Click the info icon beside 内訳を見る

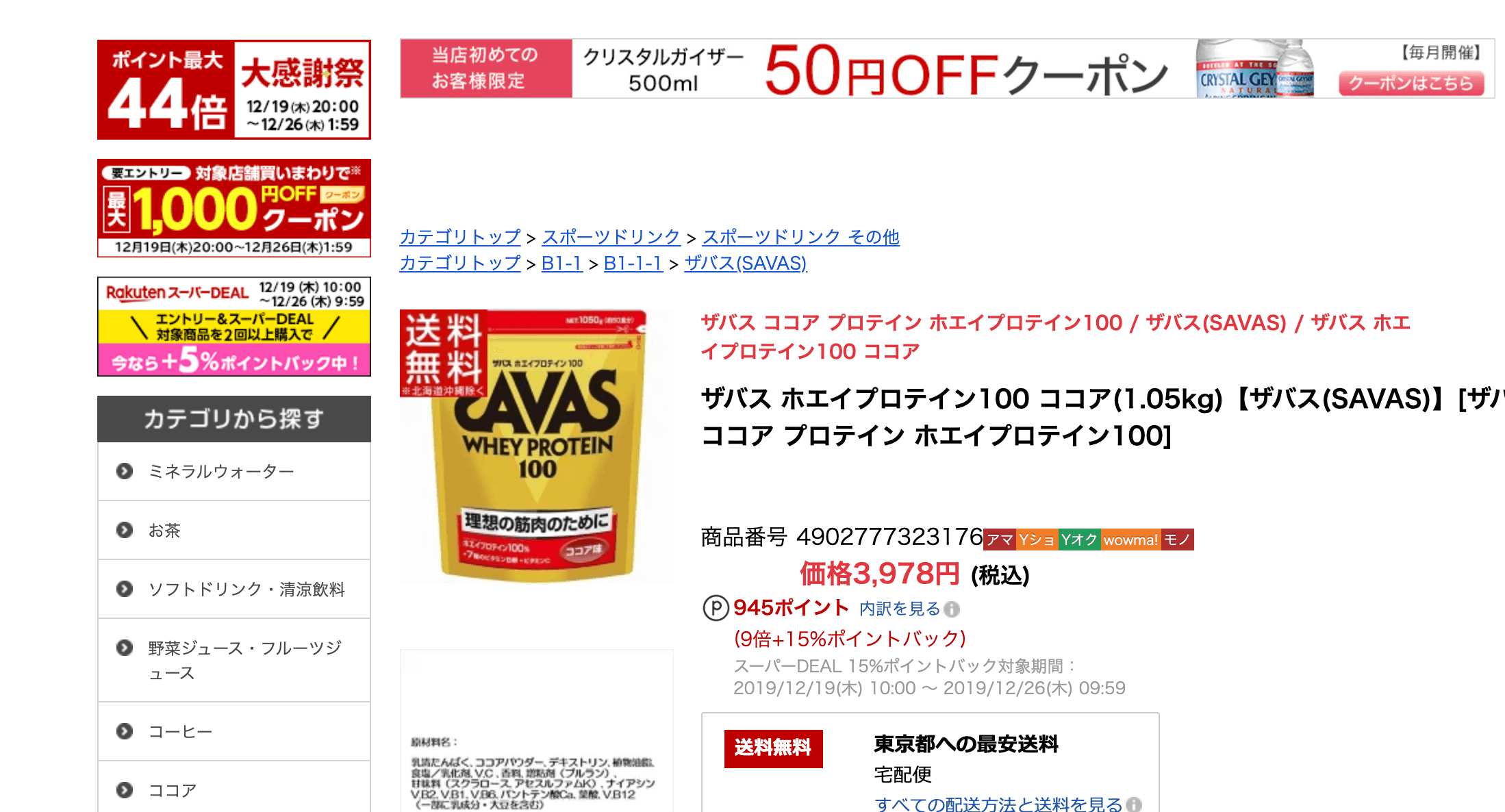click(x=952, y=609)
